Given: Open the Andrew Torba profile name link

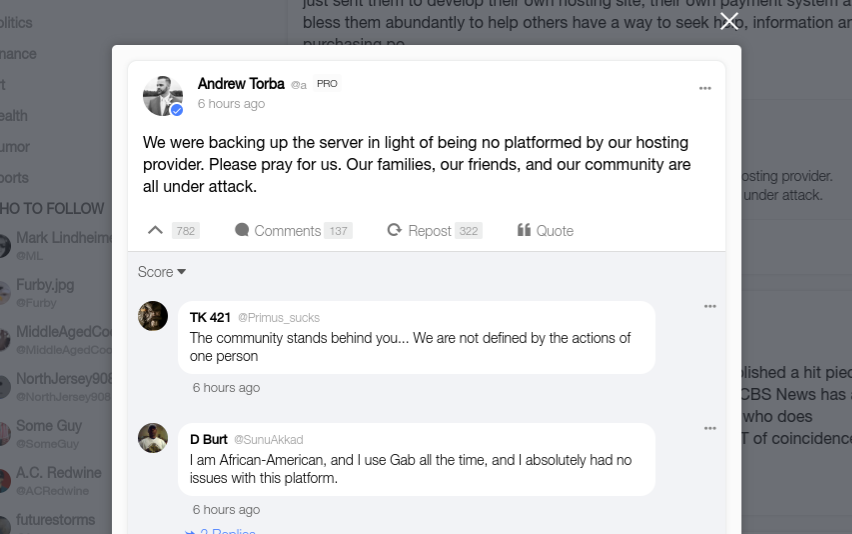Looking at the screenshot, I should click(x=241, y=84).
